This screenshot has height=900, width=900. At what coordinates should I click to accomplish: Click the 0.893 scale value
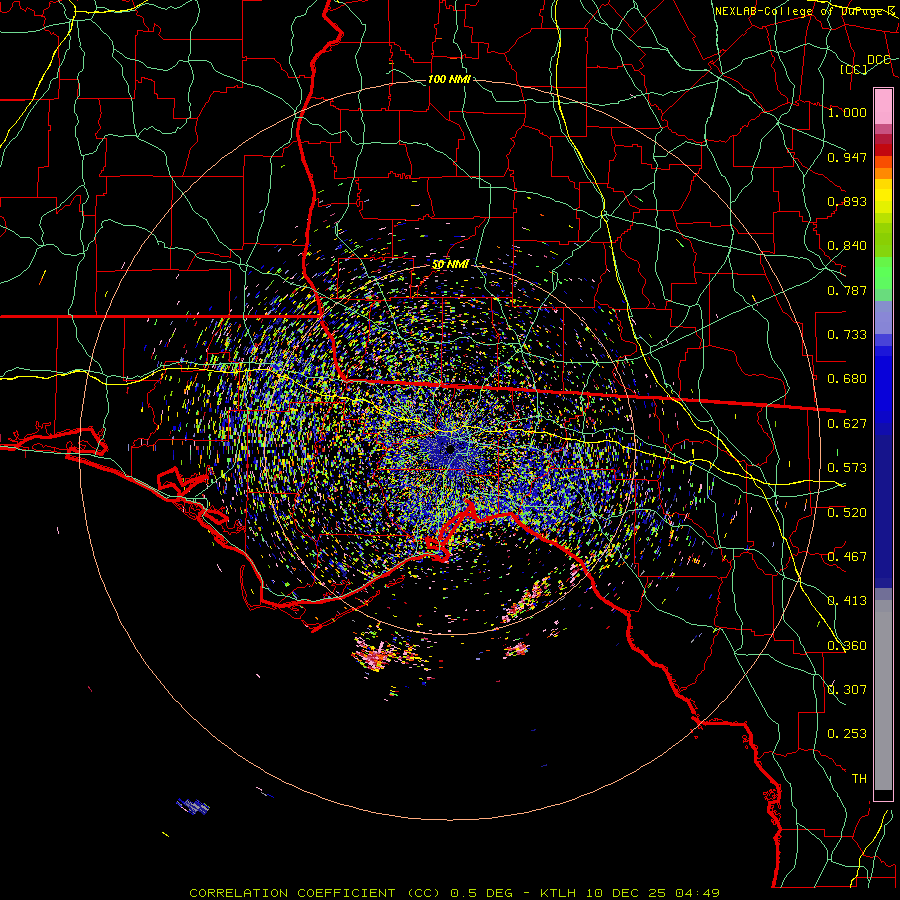click(847, 201)
